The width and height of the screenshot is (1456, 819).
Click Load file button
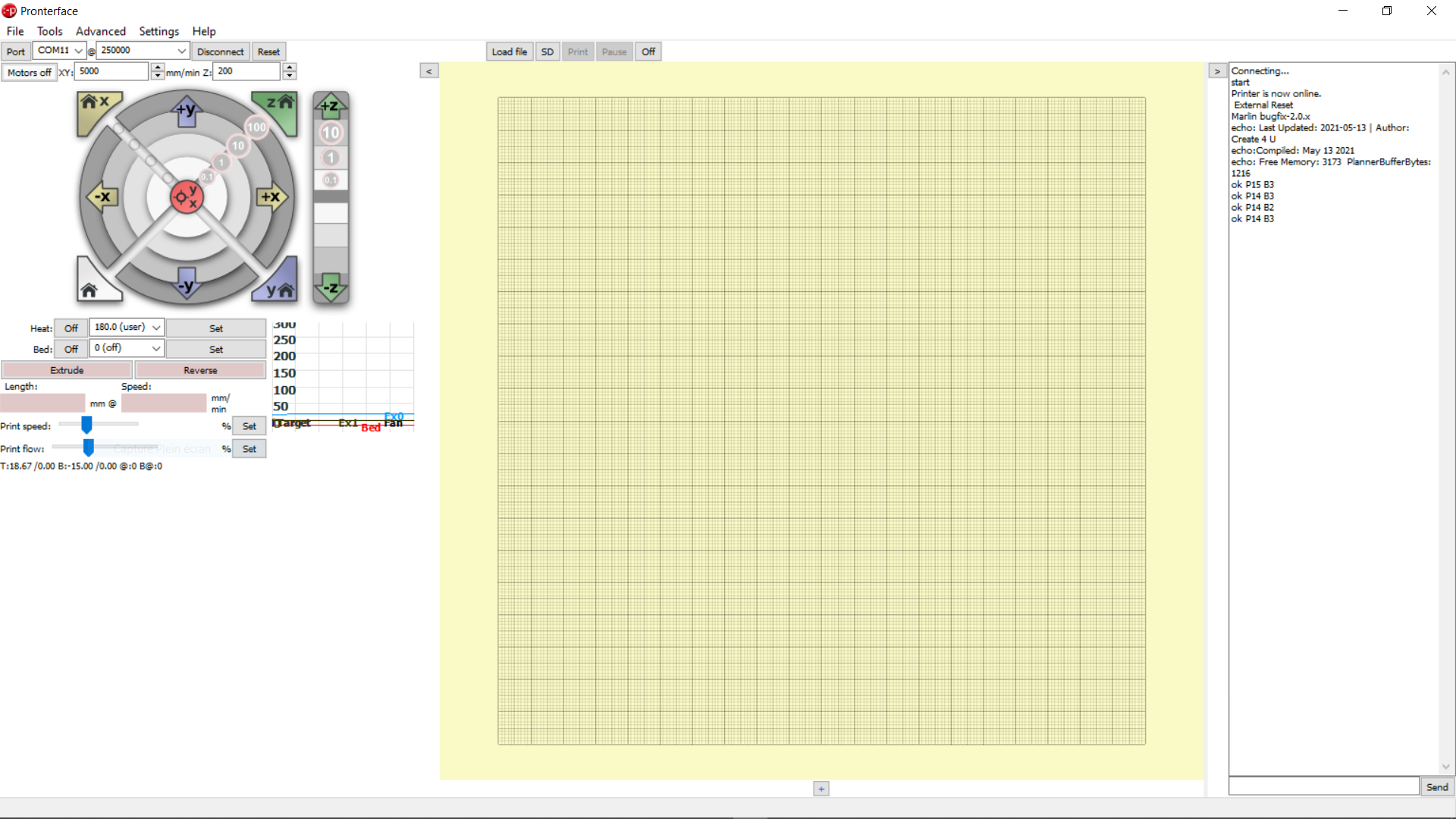(x=510, y=52)
